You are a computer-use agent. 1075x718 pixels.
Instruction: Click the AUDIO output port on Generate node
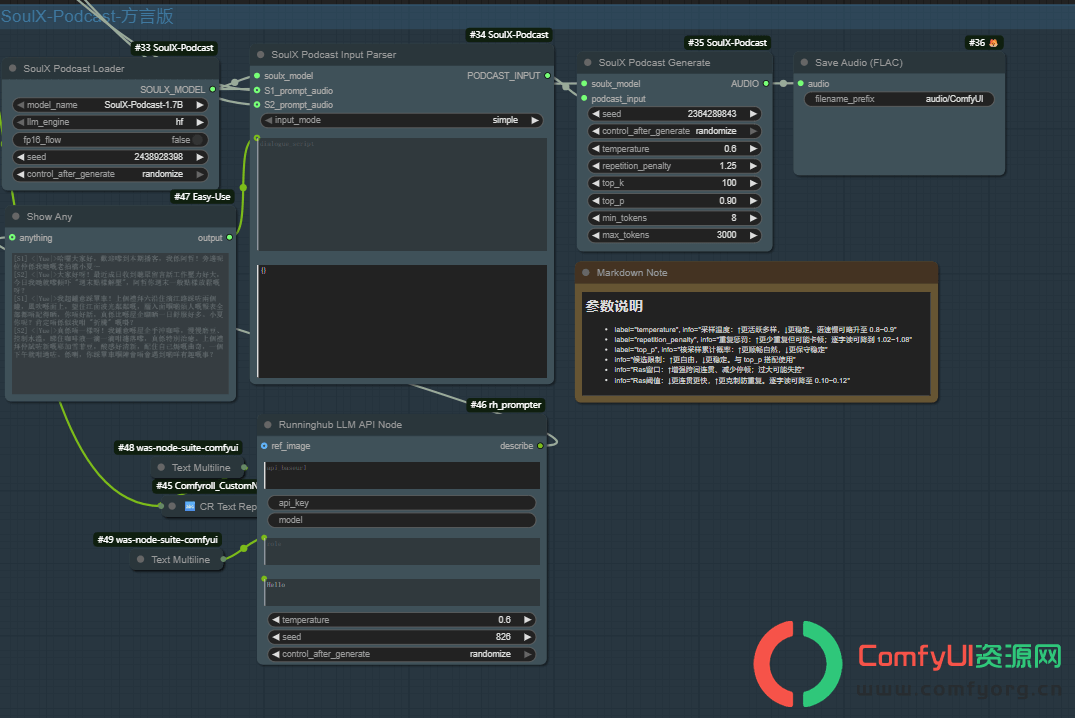766,84
